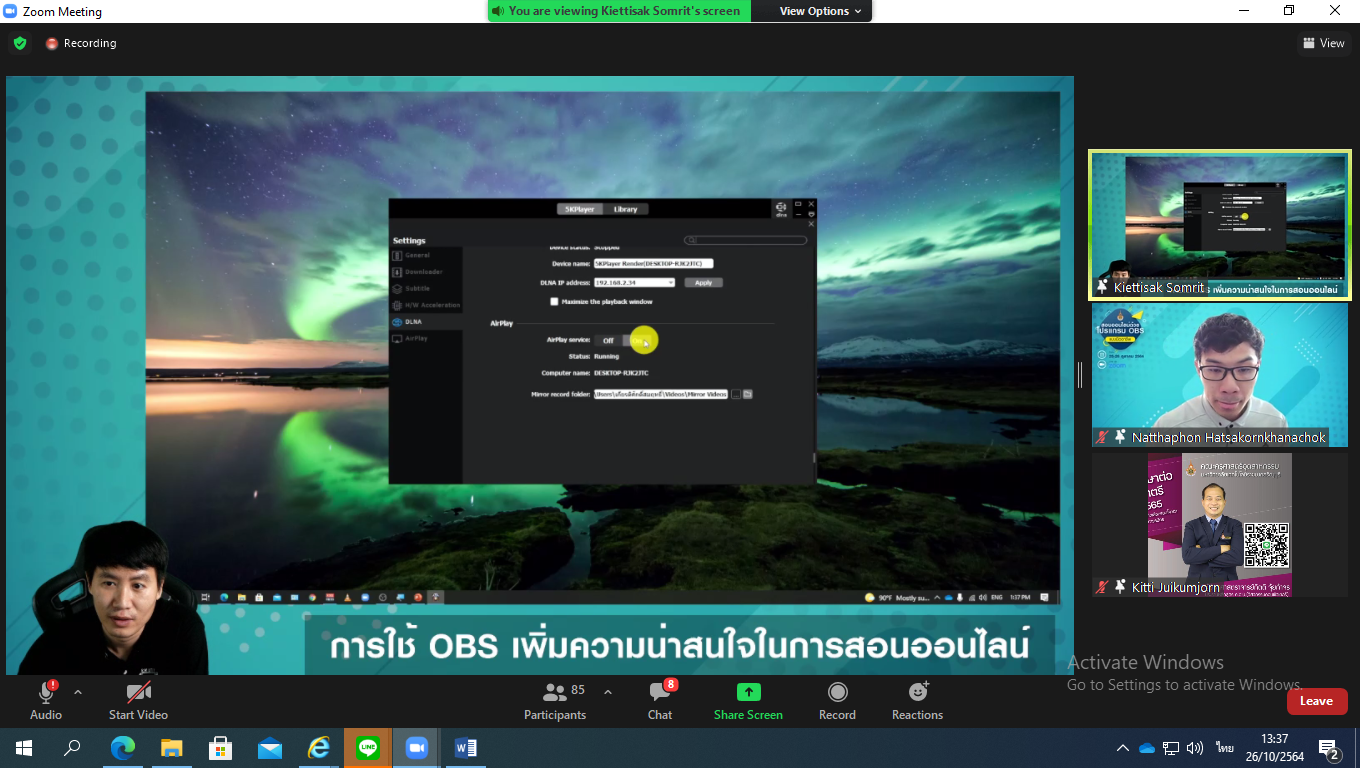Viewport: 1360px width, 768px height.
Task: Select Natthaphon Hatsakornkhanachok video thumbnail
Action: click(1220, 374)
